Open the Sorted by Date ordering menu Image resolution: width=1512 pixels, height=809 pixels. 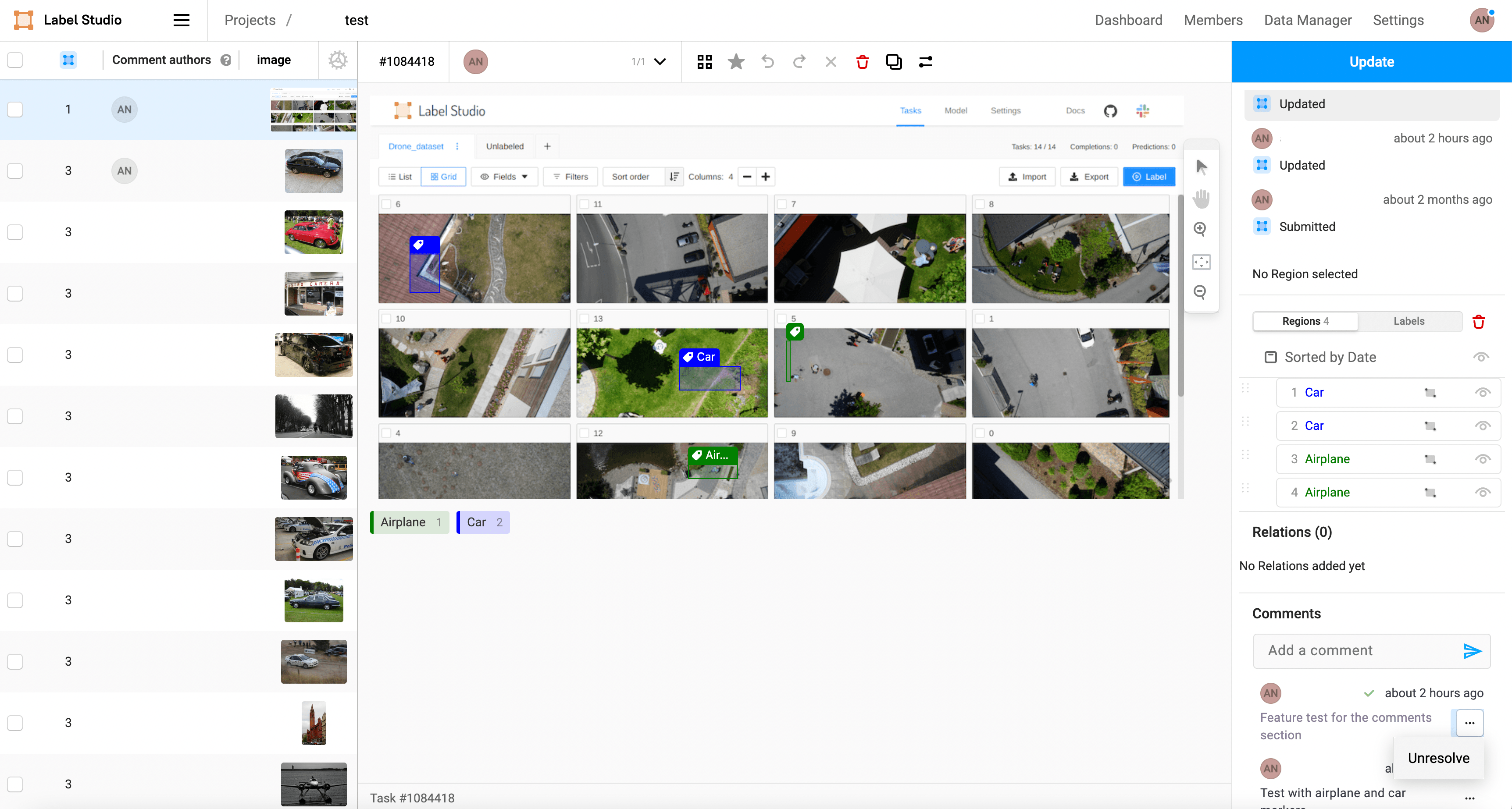(x=1330, y=357)
